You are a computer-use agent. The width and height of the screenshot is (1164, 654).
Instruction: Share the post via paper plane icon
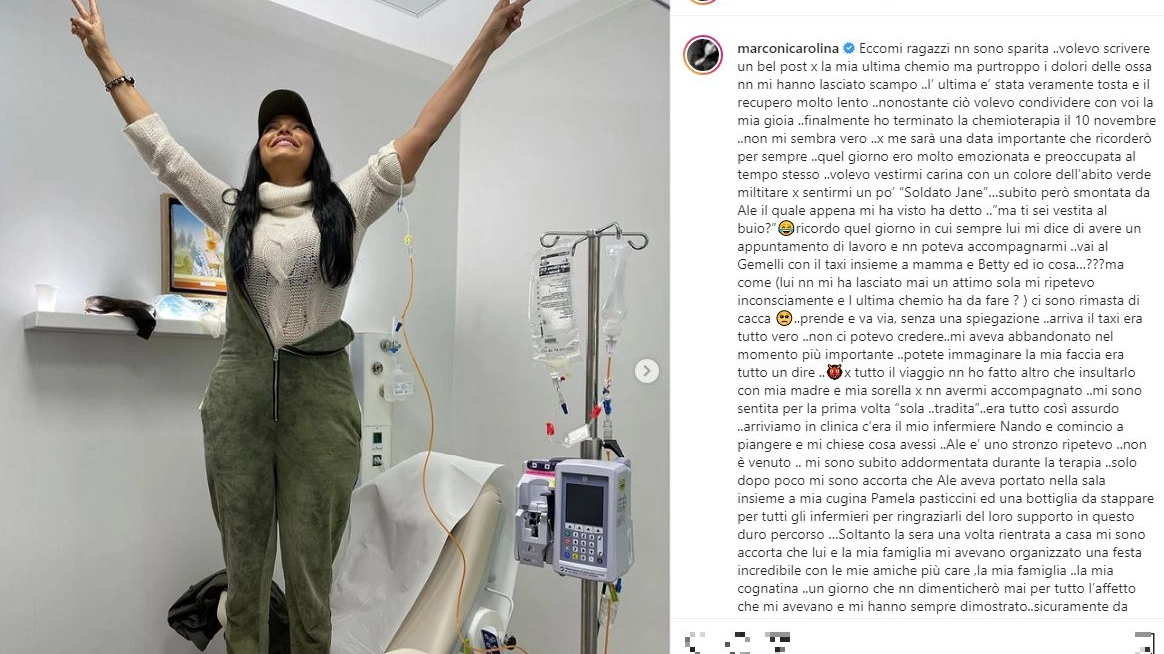click(778, 643)
